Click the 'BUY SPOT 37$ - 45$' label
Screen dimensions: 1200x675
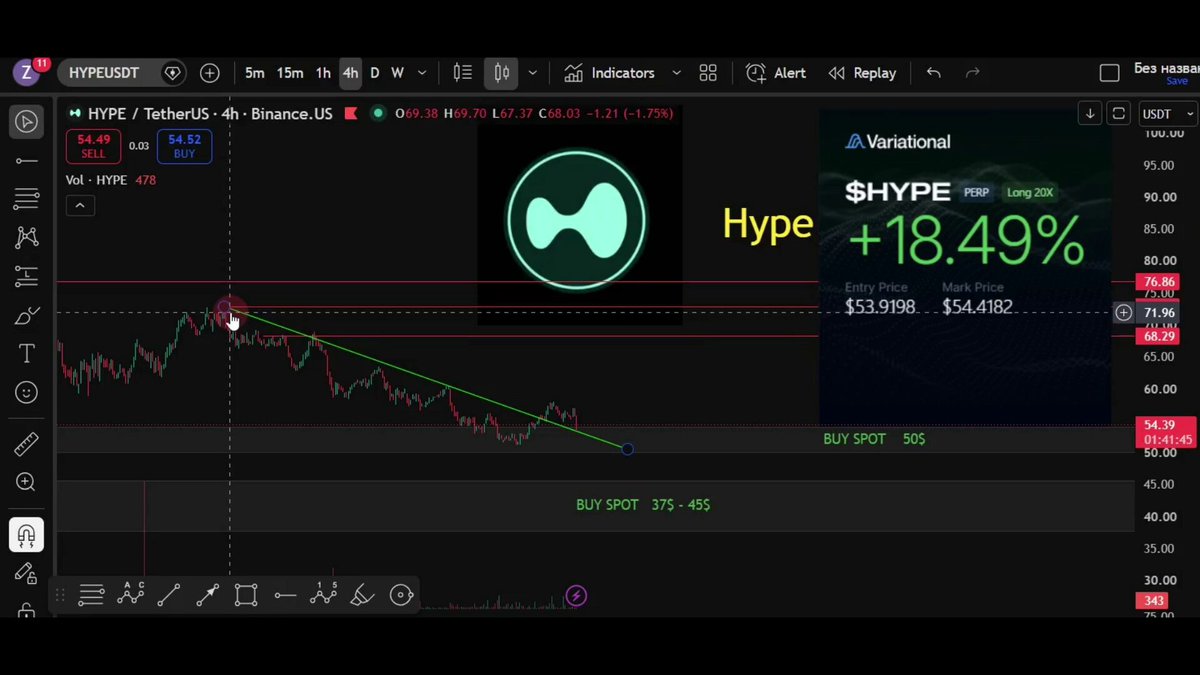pyautogui.click(x=643, y=505)
